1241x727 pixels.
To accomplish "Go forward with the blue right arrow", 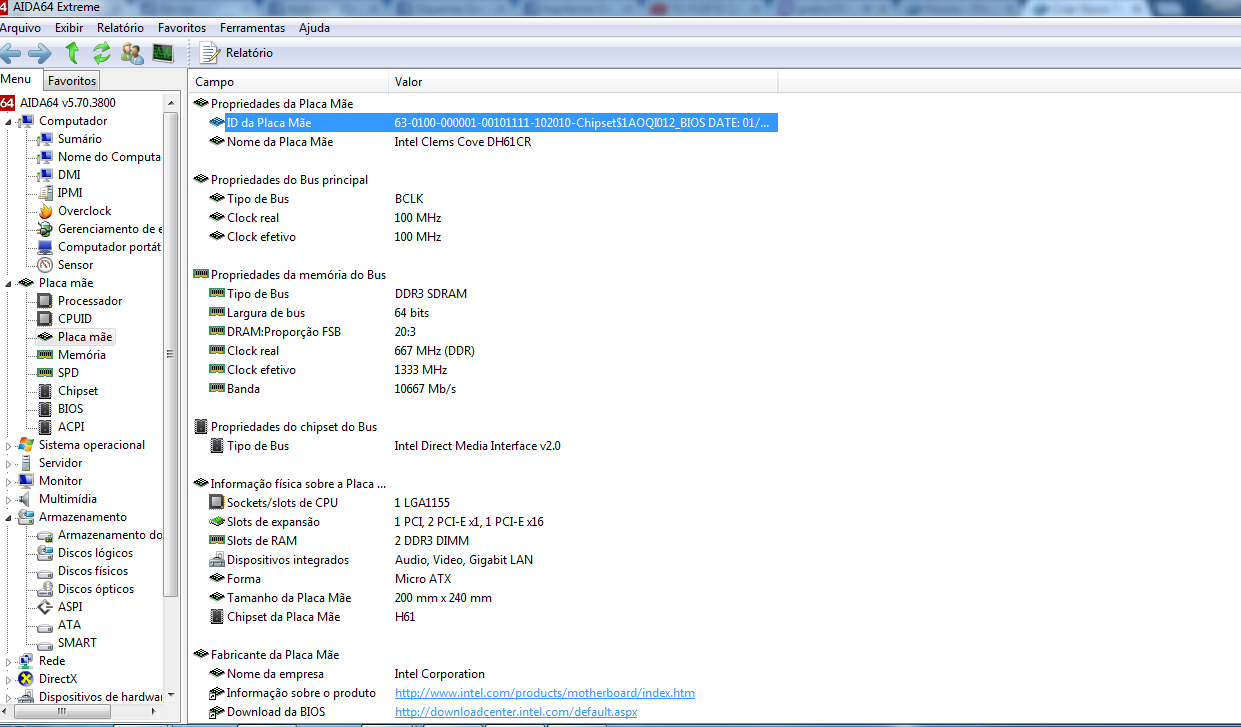I will [40, 53].
